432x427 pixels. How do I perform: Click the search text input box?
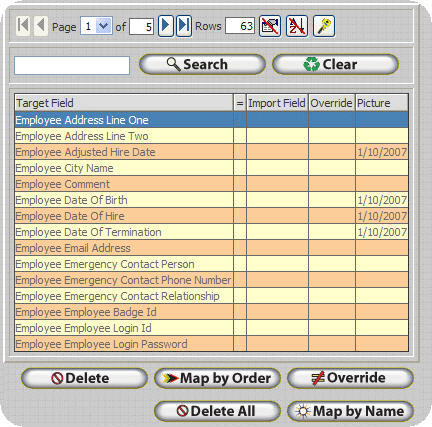(x=72, y=65)
